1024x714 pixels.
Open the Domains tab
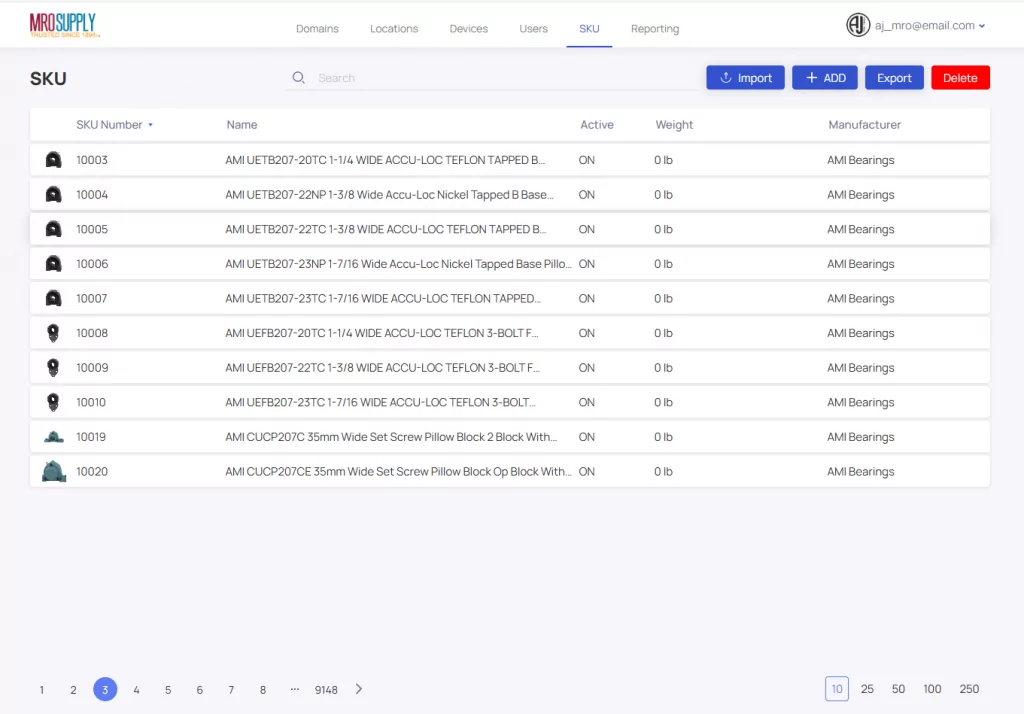[x=317, y=29]
